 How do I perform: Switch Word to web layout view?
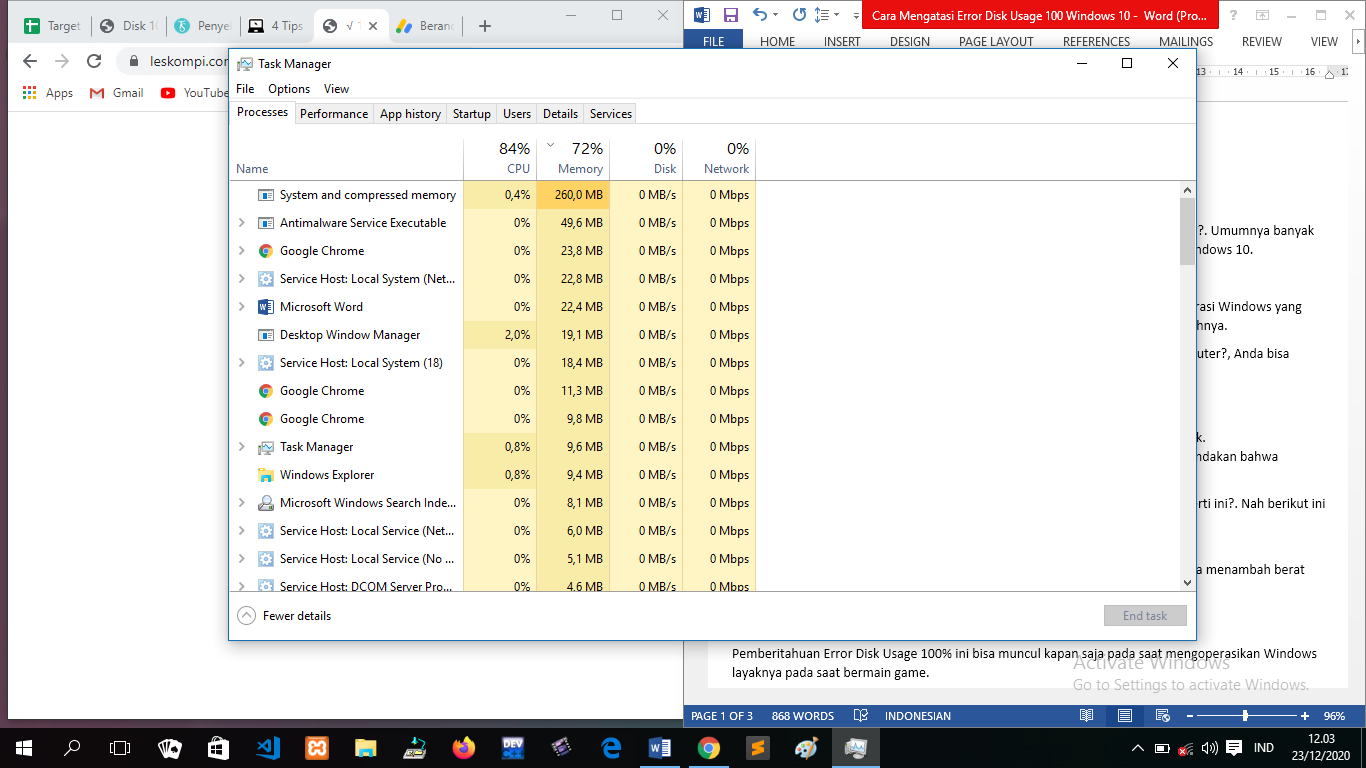[x=1163, y=716]
